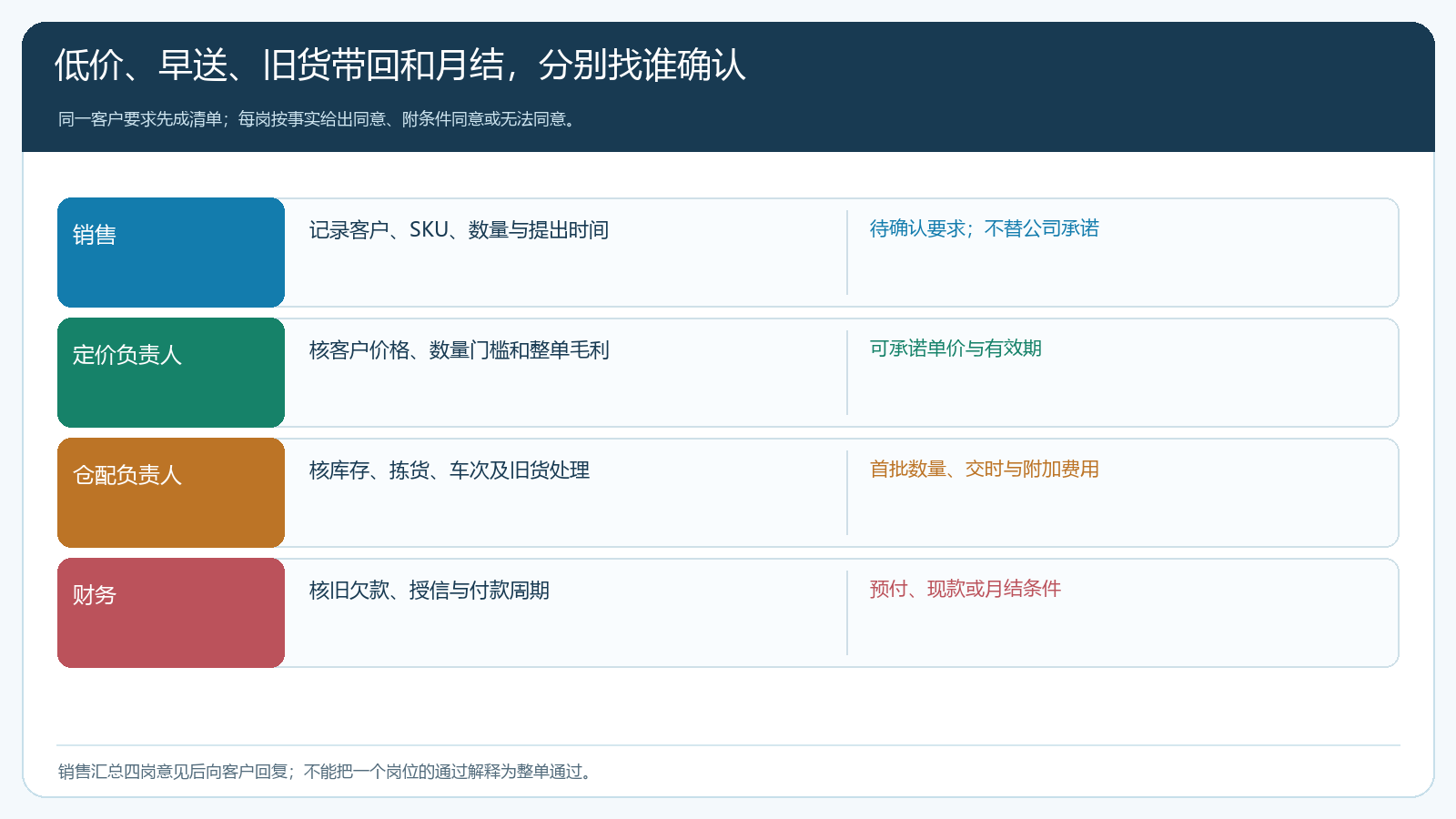
Task: Select text 核库存、拣货、车次及旧货处理
Action: pos(450,470)
